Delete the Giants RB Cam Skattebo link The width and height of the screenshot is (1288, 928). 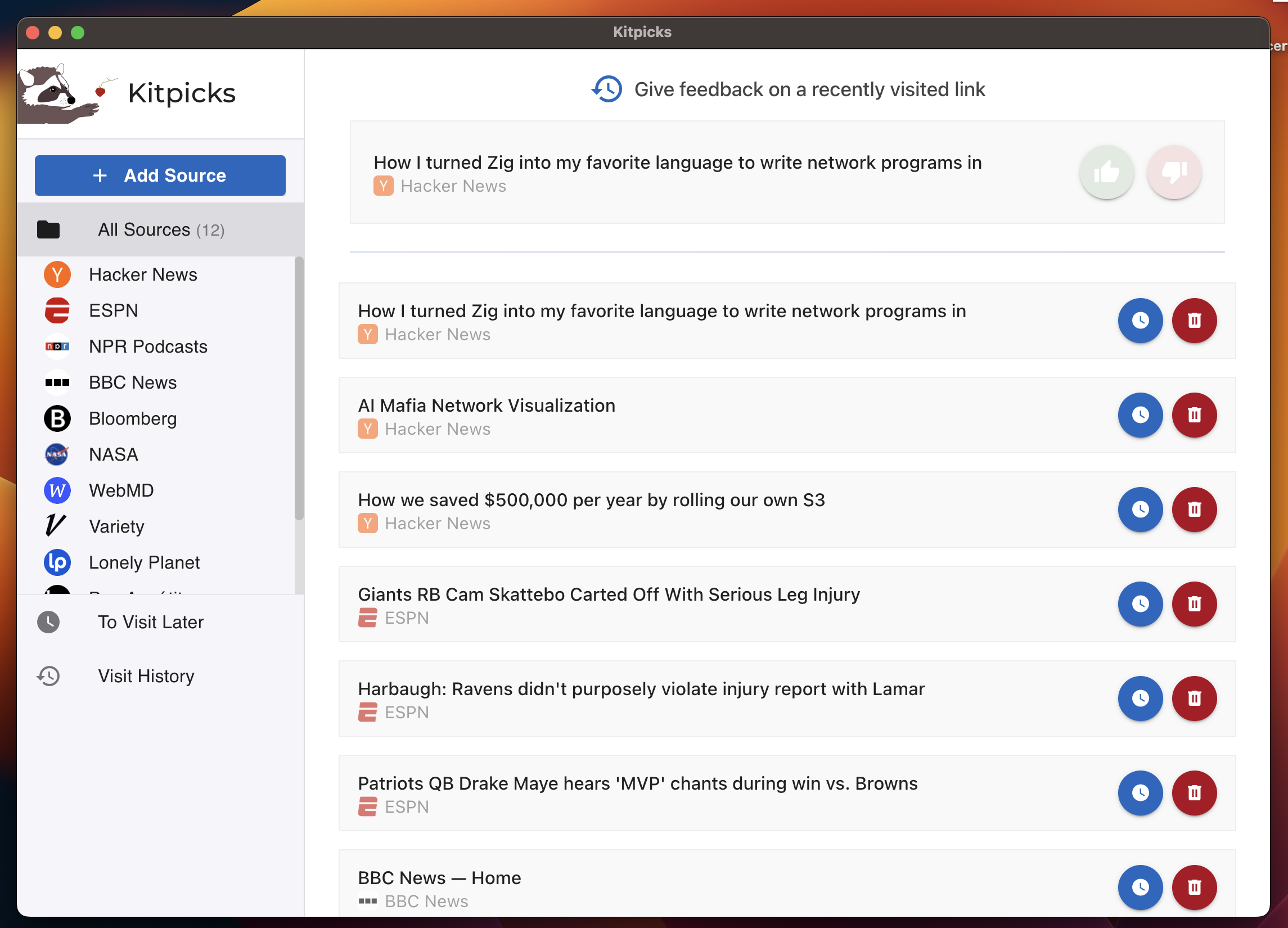click(1194, 603)
